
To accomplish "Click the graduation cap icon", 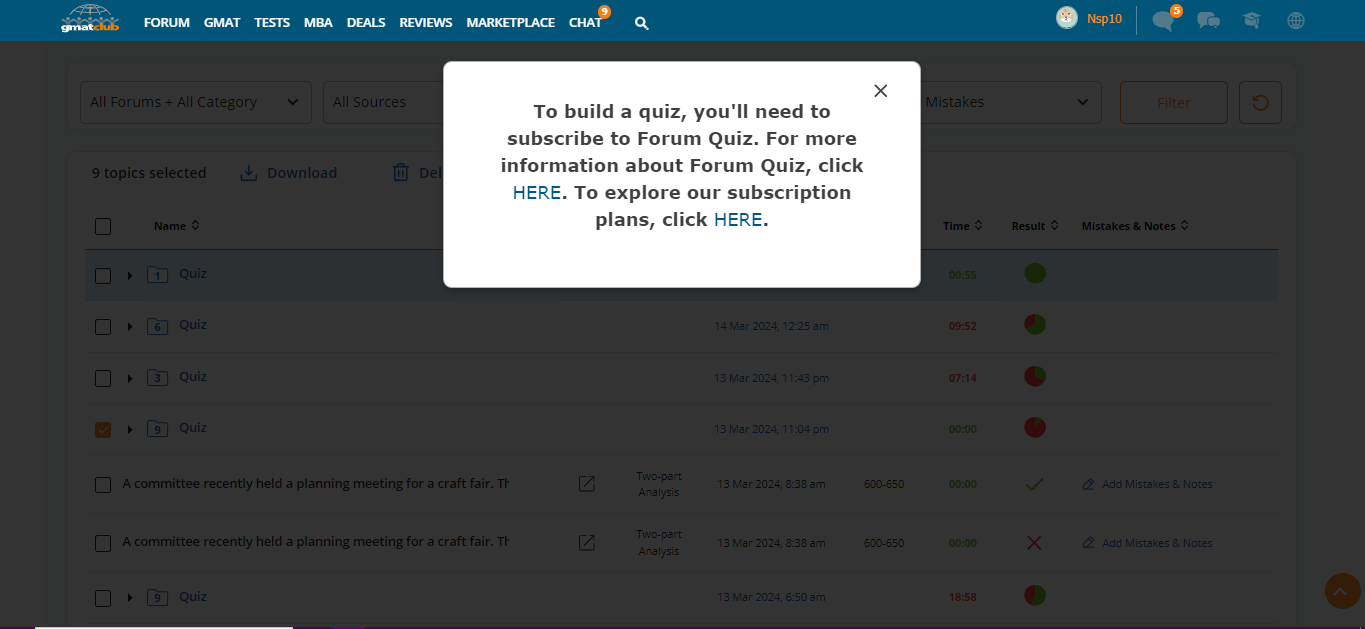I will pos(1251,20).
